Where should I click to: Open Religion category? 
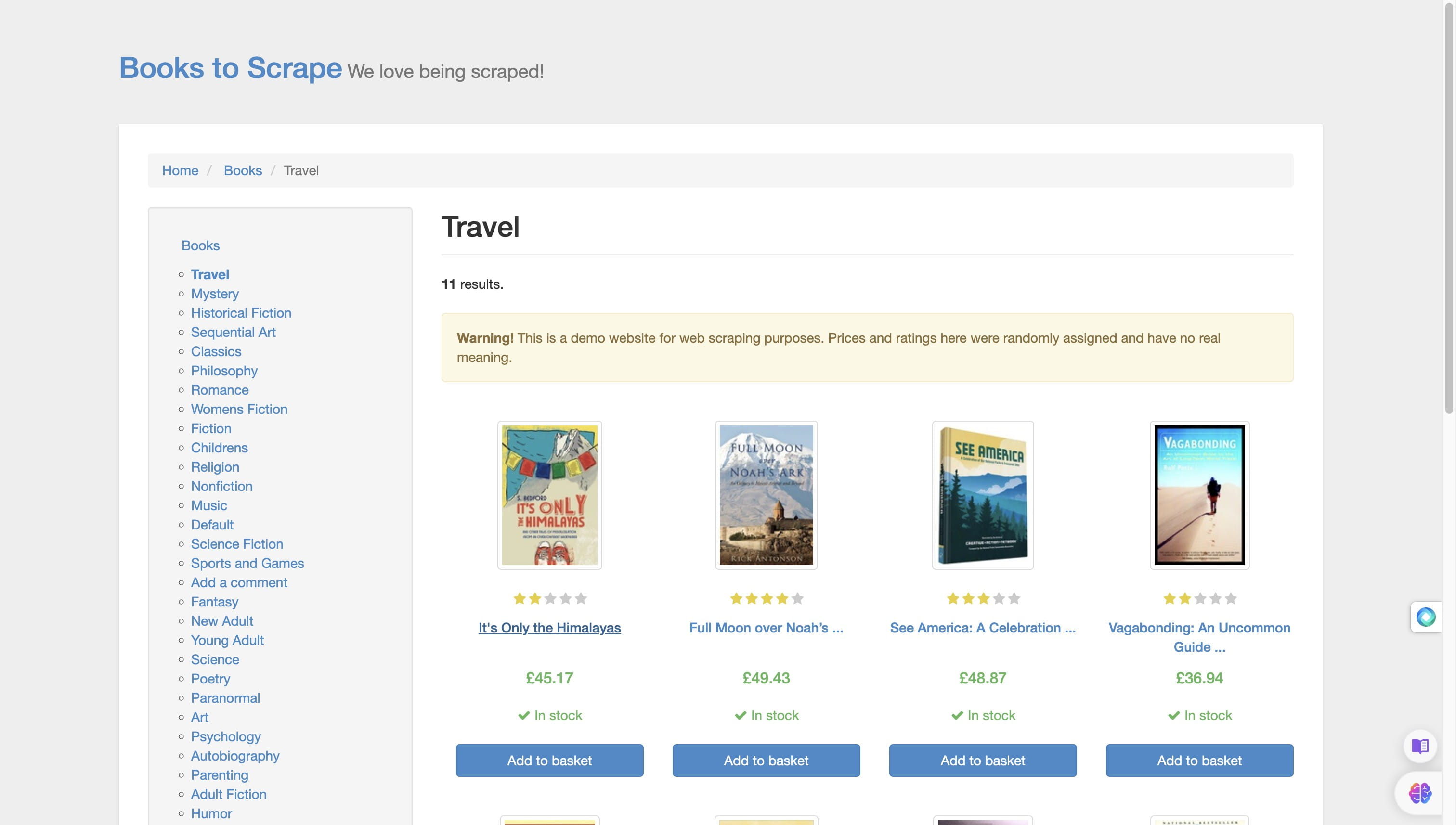(x=215, y=467)
